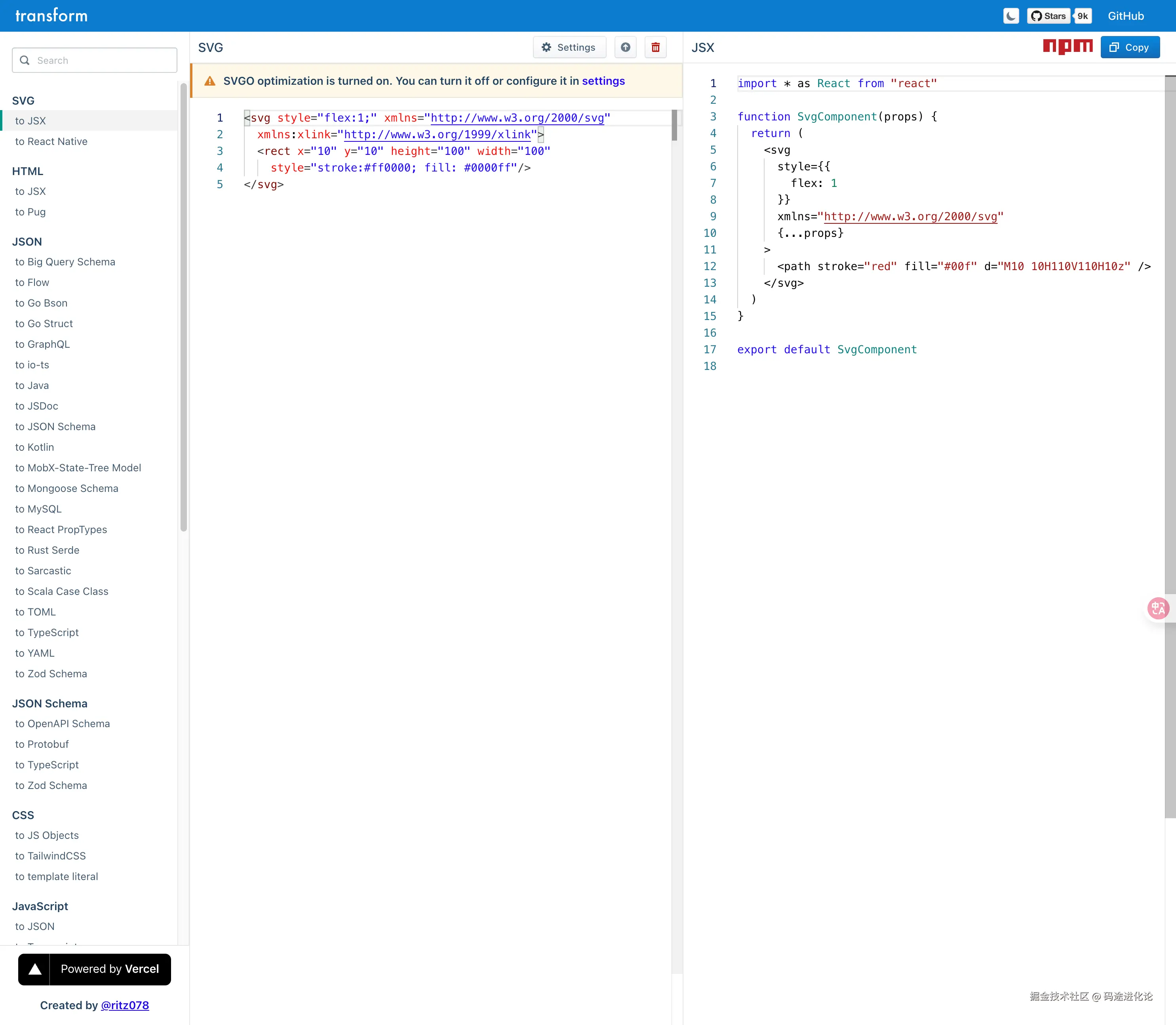The width and height of the screenshot is (1176, 1025).
Task: Click the sidebar Search field
Action: point(95,60)
